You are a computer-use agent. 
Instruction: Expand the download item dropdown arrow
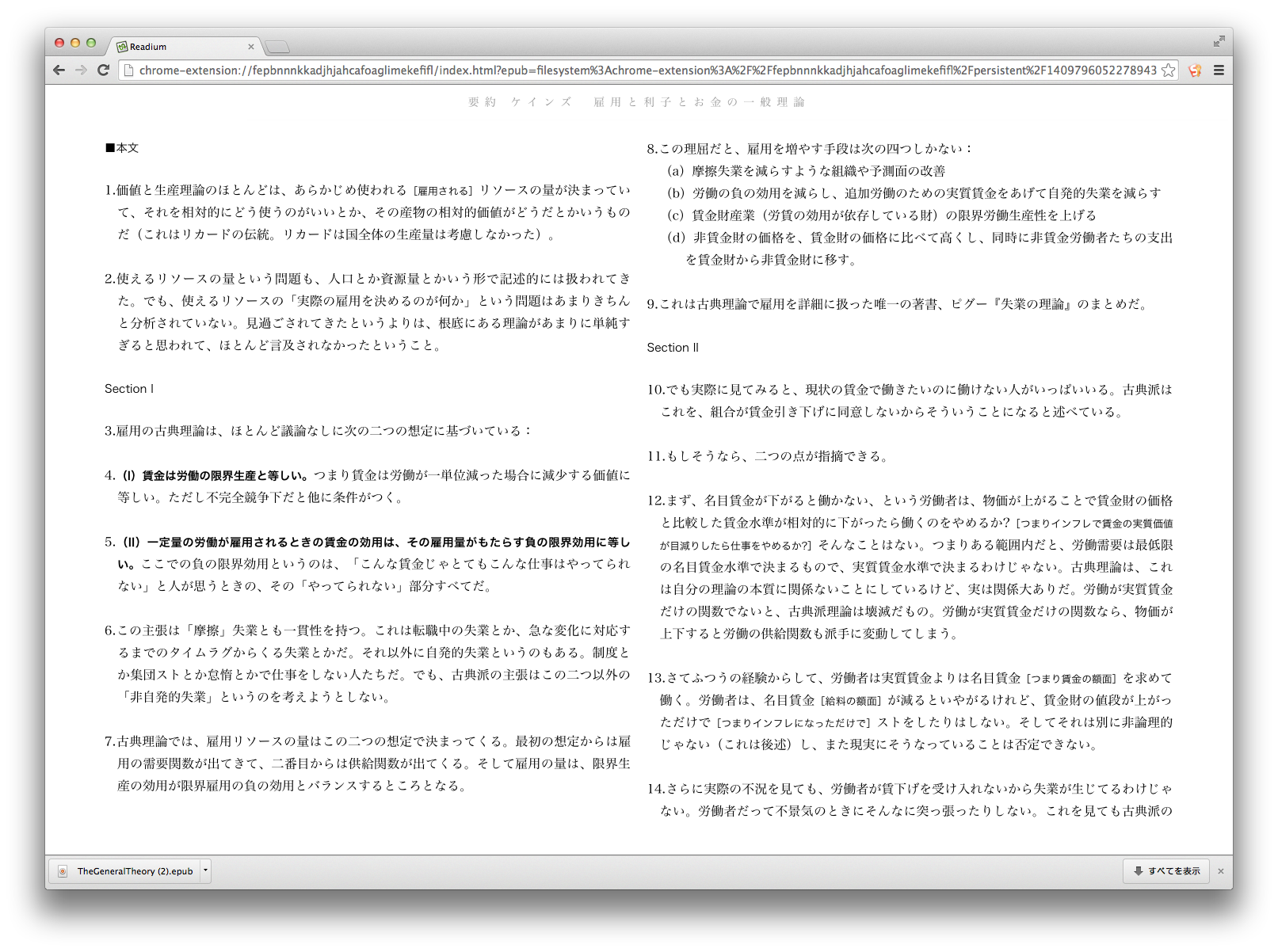pyautogui.click(x=205, y=871)
